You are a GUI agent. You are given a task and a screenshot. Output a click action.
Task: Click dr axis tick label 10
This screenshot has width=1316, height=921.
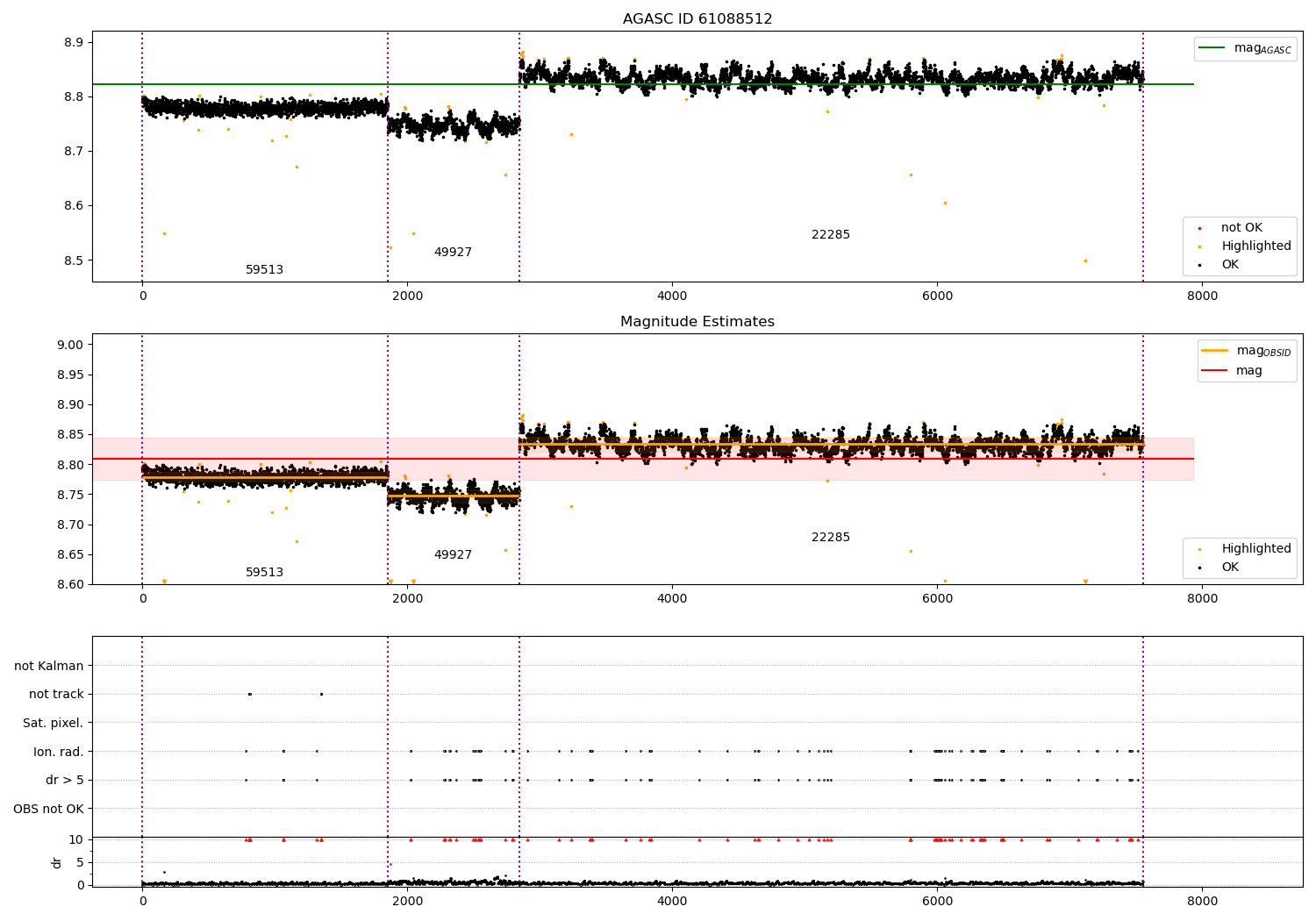click(76, 839)
